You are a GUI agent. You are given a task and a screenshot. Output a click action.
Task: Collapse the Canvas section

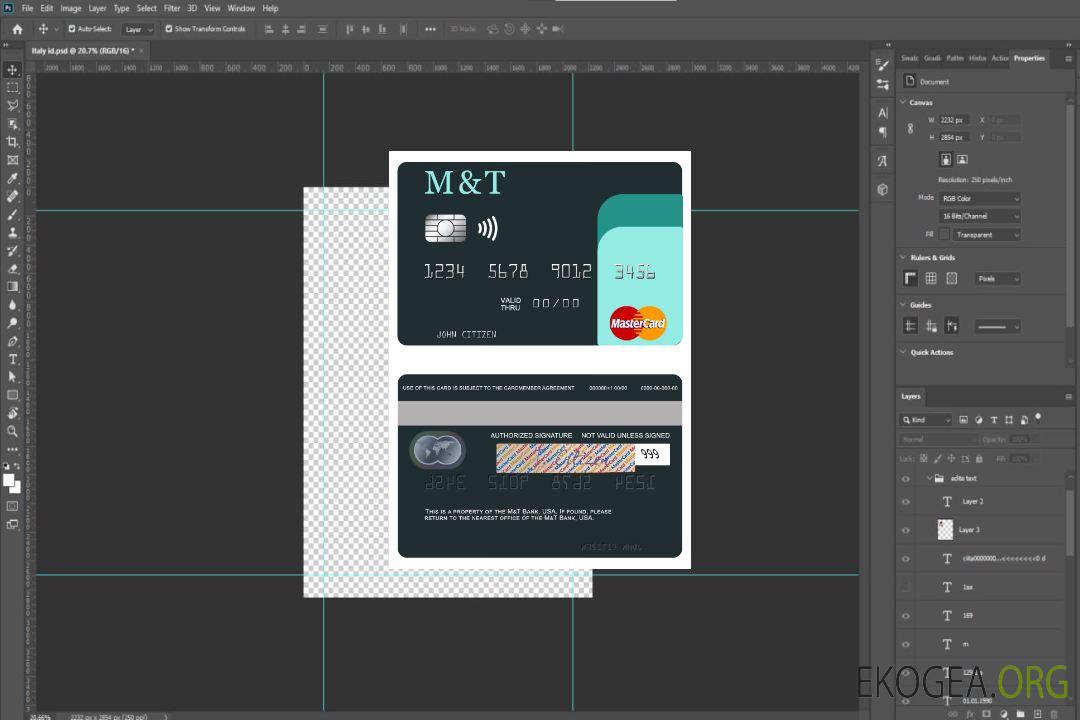[903, 102]
